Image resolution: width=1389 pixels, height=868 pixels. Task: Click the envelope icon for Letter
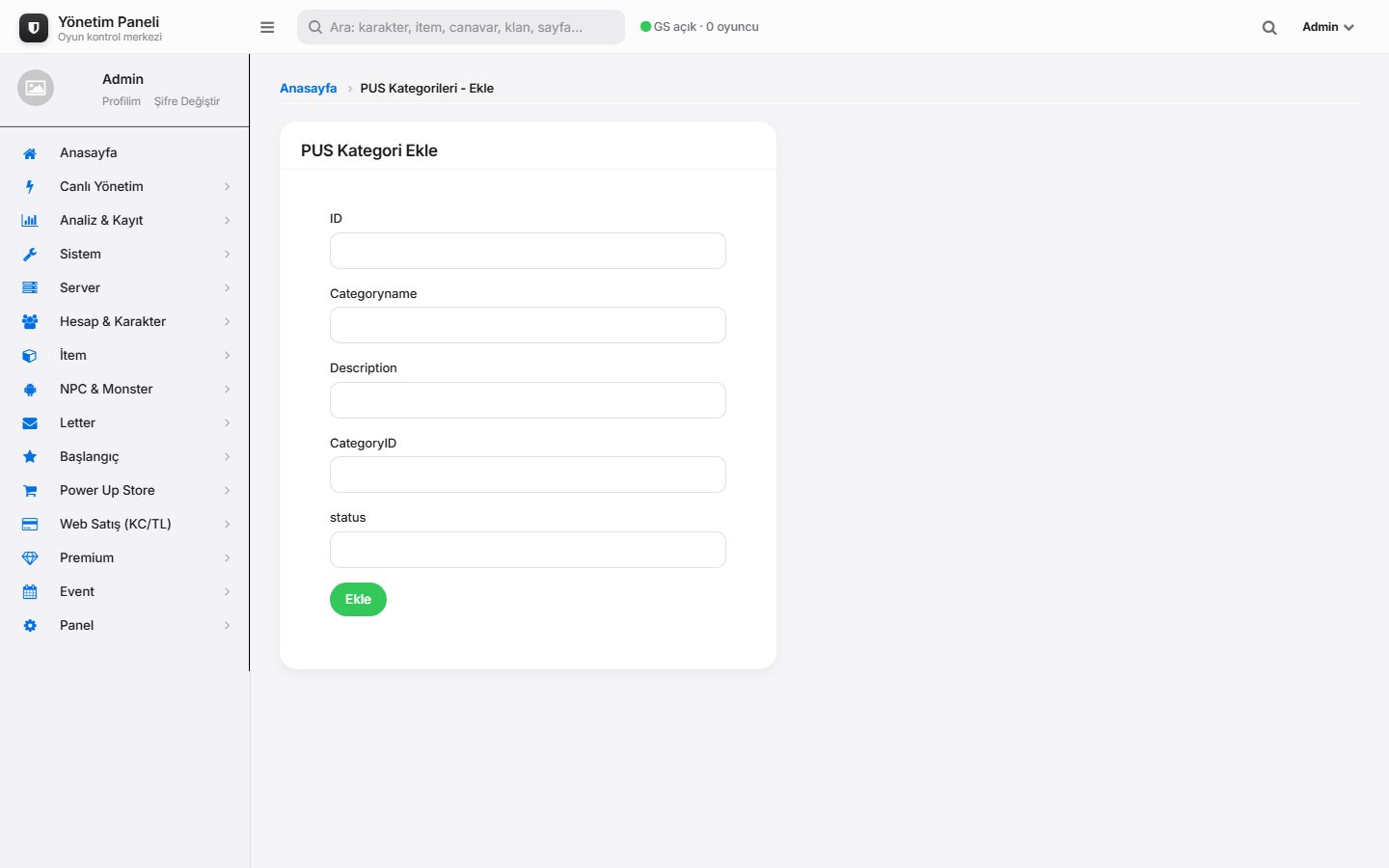tap(30, 423)
